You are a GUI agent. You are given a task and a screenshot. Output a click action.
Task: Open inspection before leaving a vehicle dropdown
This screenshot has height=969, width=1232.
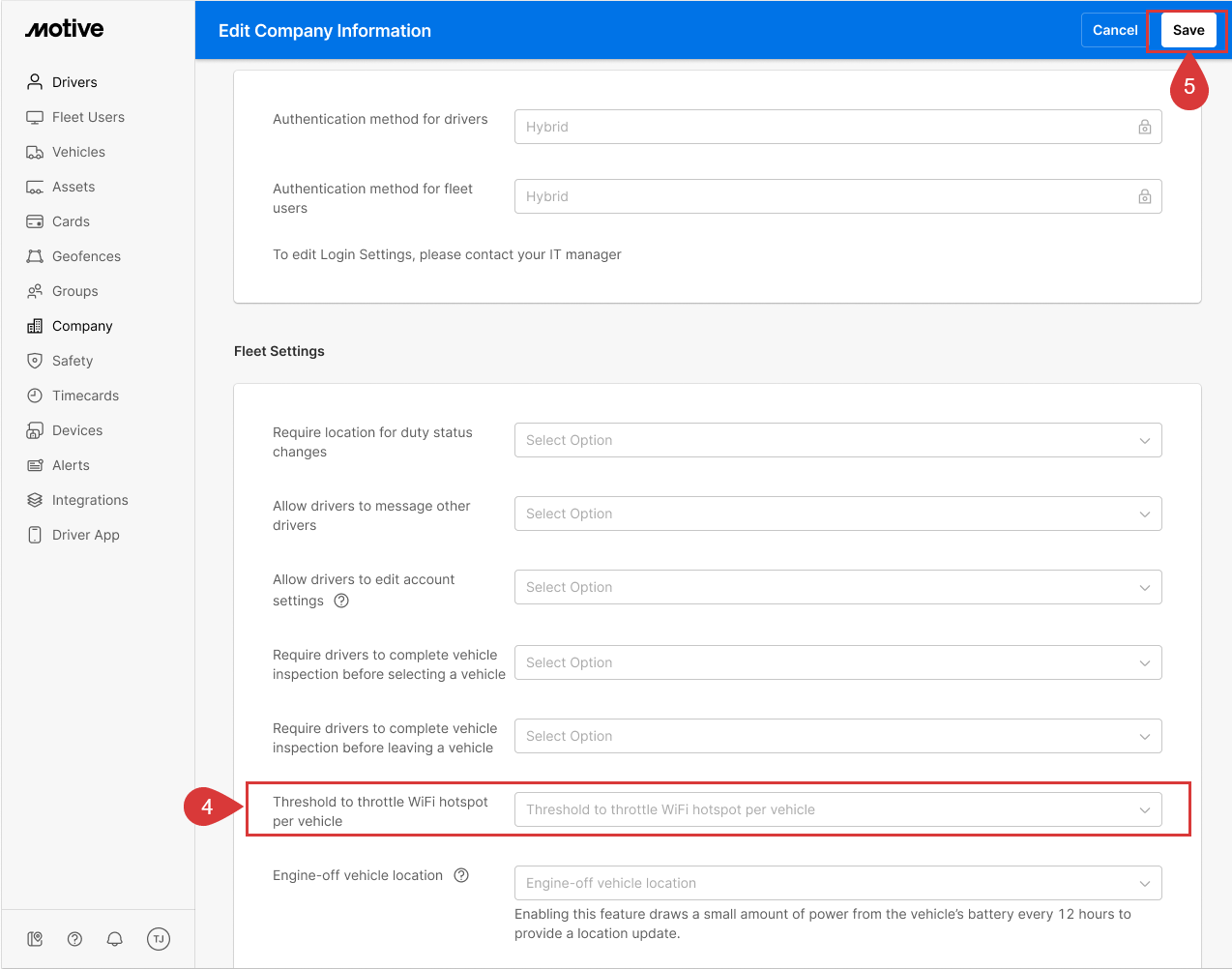[838, 736]
